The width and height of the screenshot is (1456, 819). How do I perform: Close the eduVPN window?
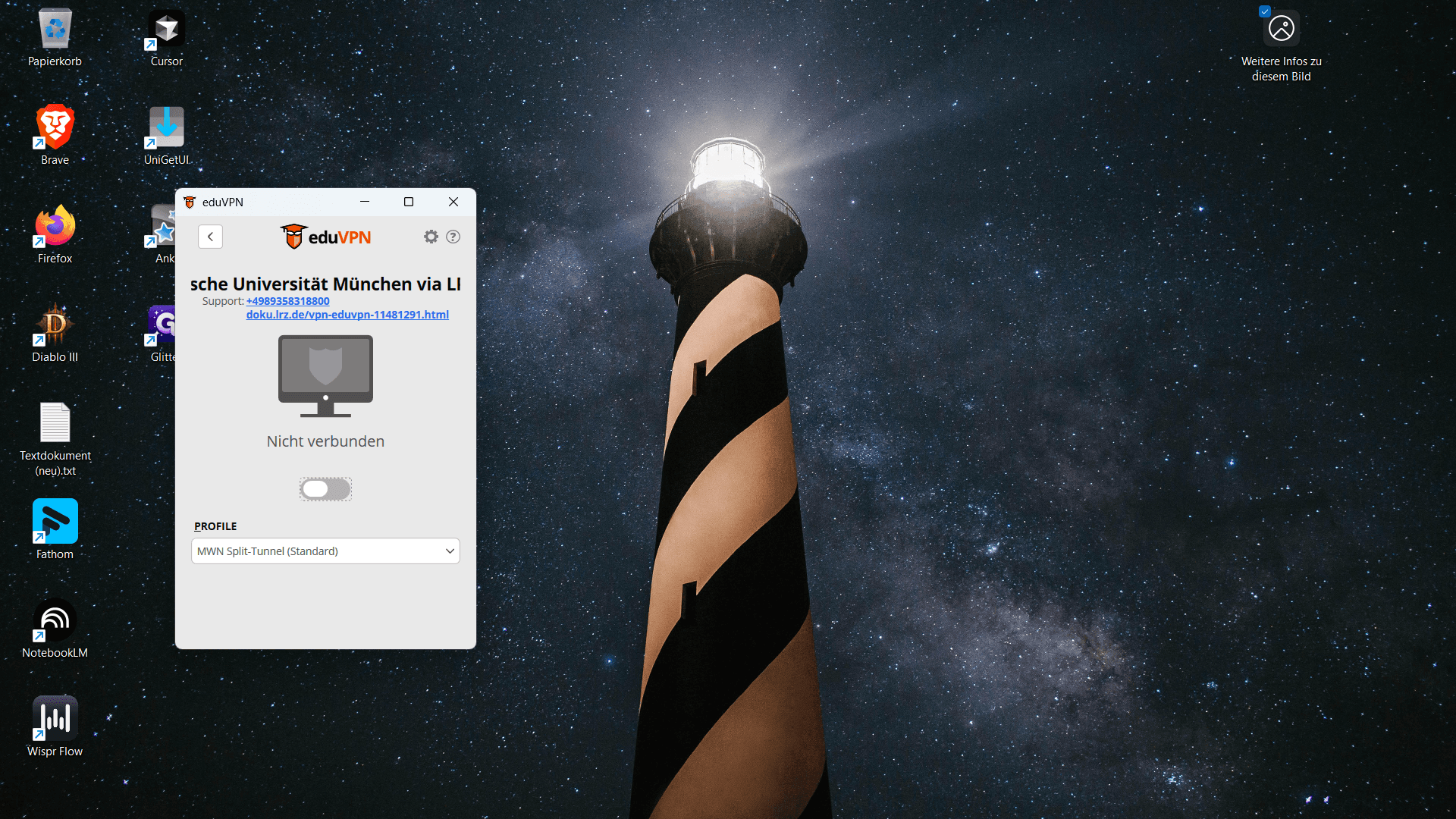click(453, 202)
